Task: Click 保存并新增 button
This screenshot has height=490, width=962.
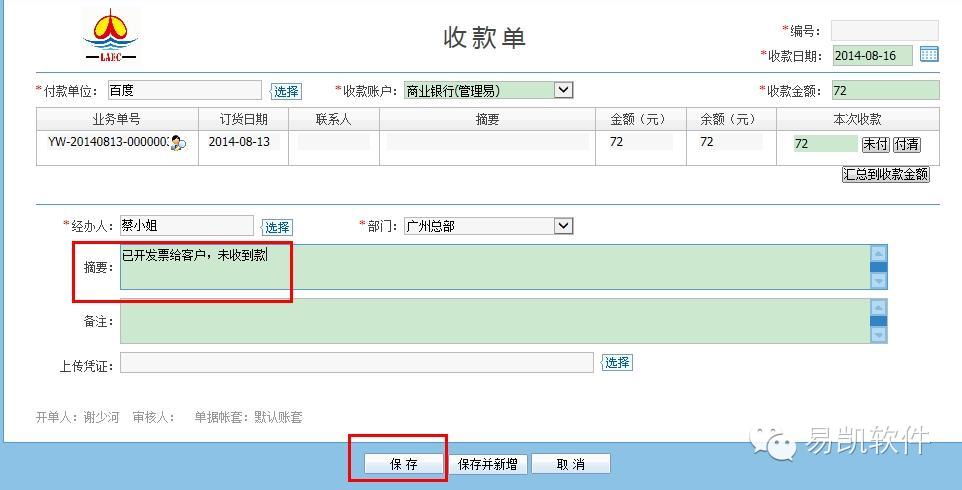Action: (488, 464)
